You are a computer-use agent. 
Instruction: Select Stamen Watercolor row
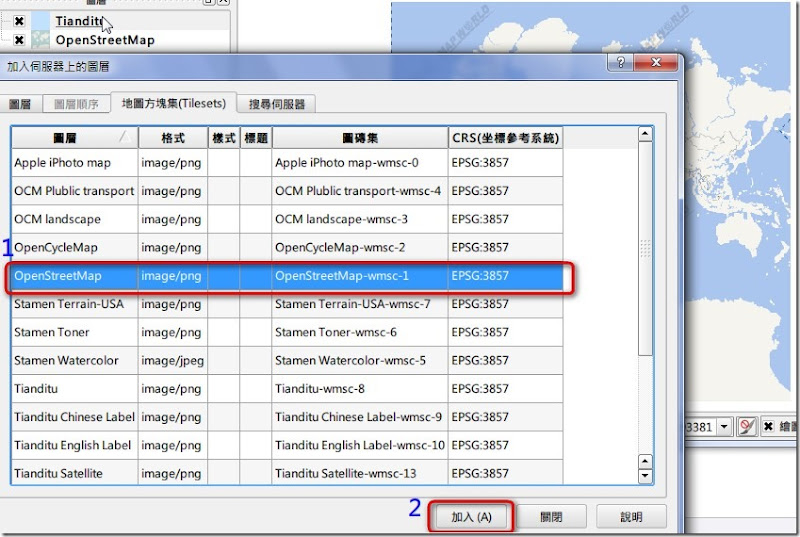tap(287, 361)
